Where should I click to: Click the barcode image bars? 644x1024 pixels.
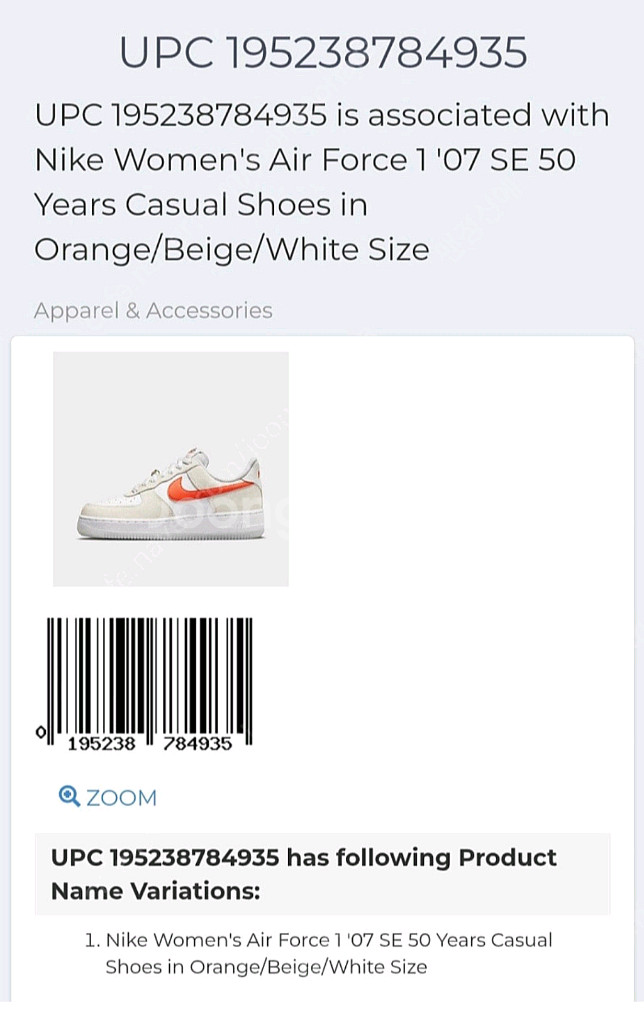pyautogui.click(x=150, y=672)
